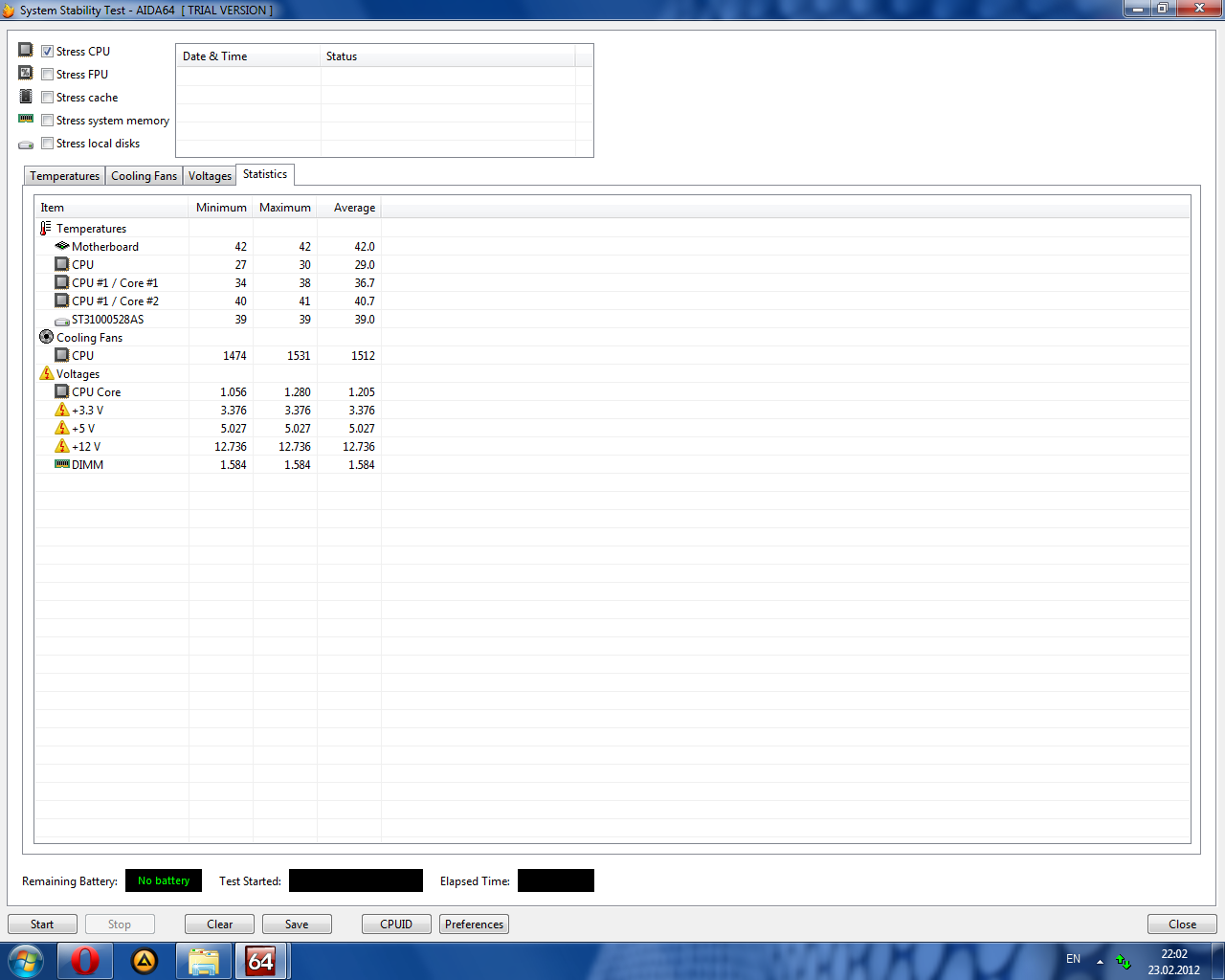1225x980 pixels.
Task: Click the Test Started black field
Action: click(356, 880)
